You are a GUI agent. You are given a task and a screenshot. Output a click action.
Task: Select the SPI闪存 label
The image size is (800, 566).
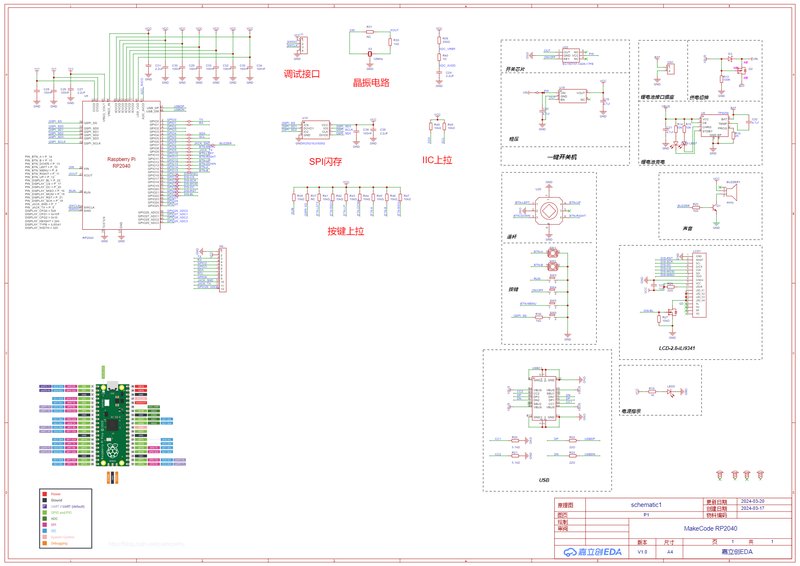(x=325, y=162)
